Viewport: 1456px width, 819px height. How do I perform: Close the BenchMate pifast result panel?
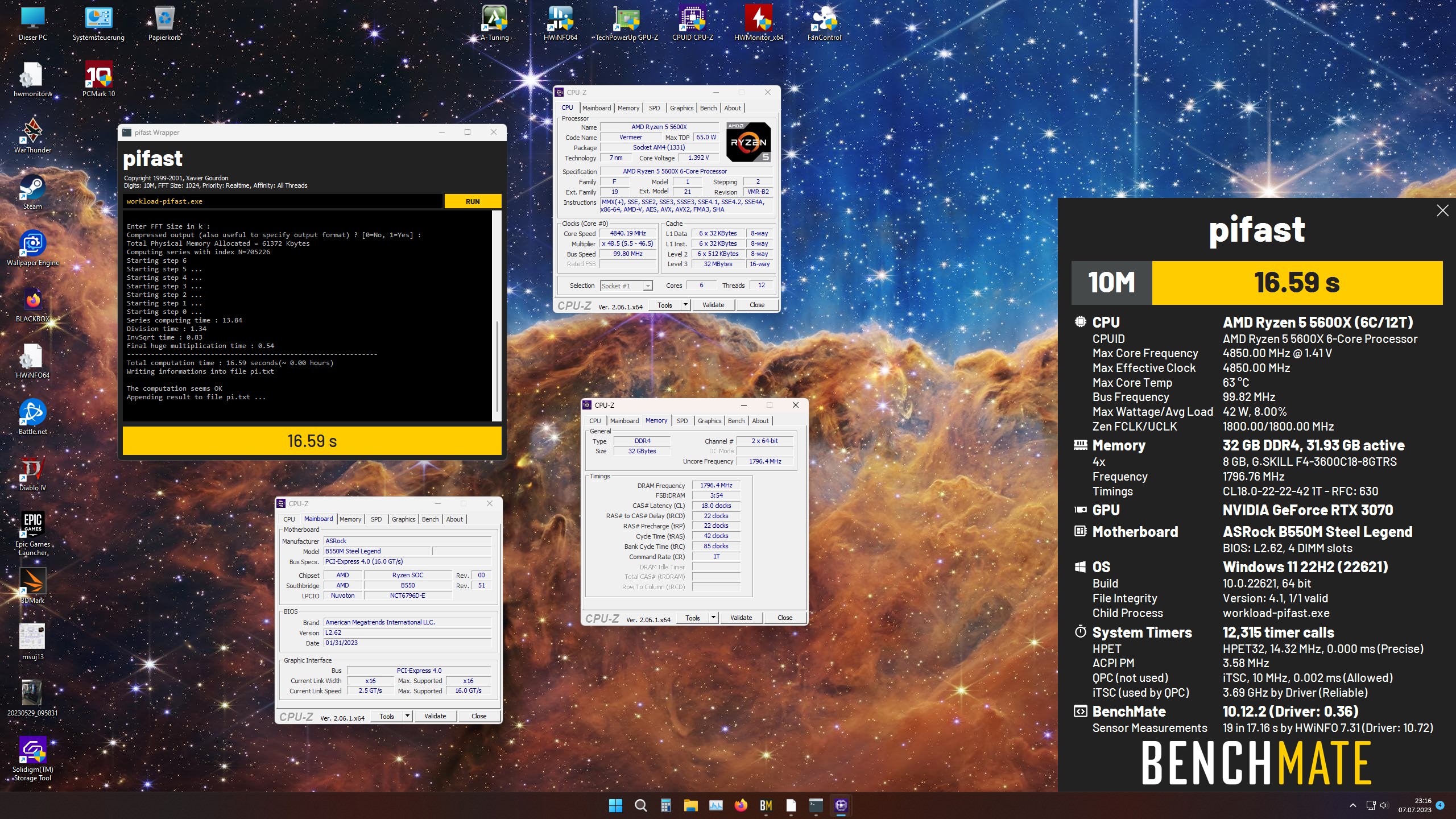point(1442,210)
